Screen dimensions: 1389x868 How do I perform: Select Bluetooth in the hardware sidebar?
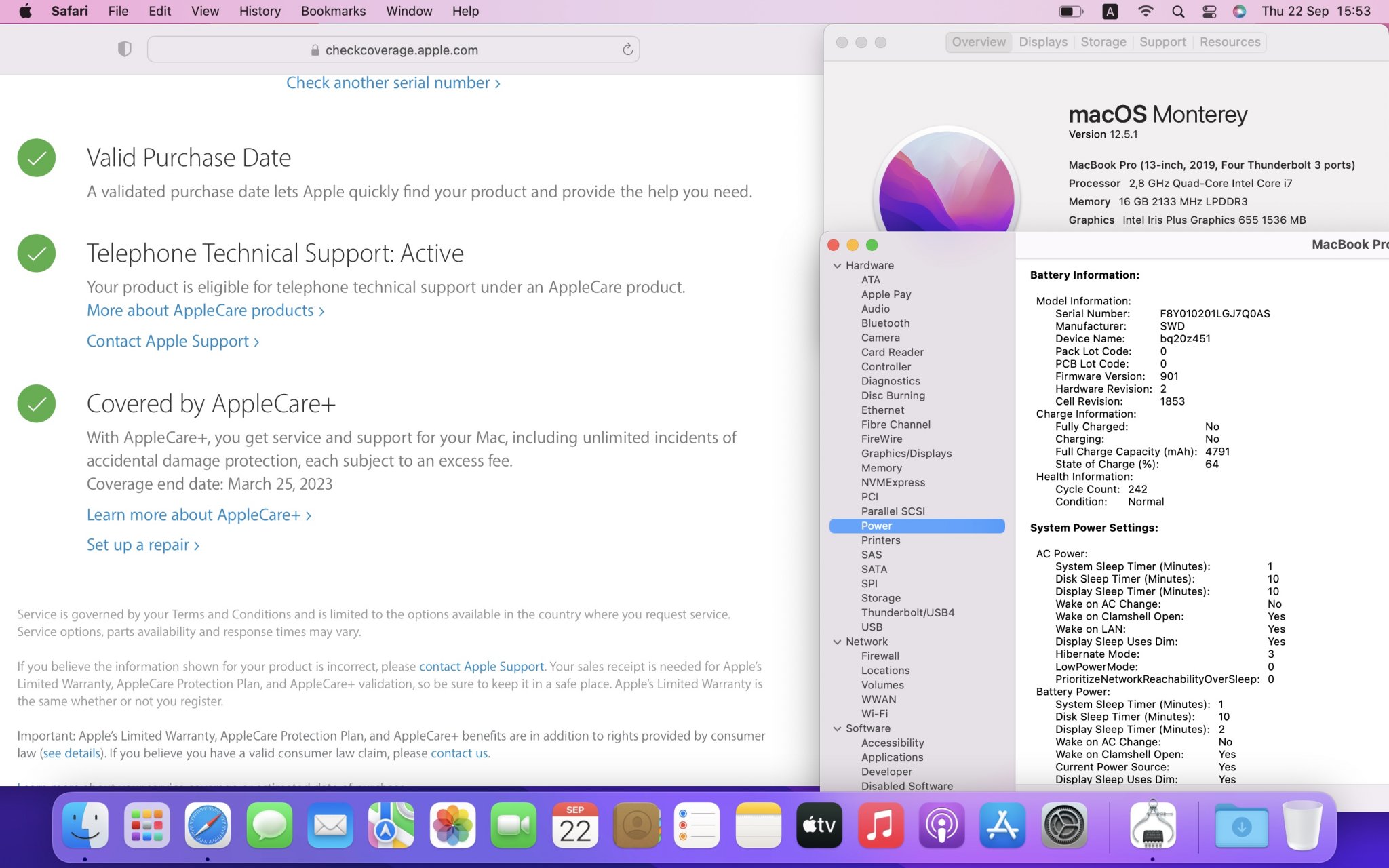885,323
